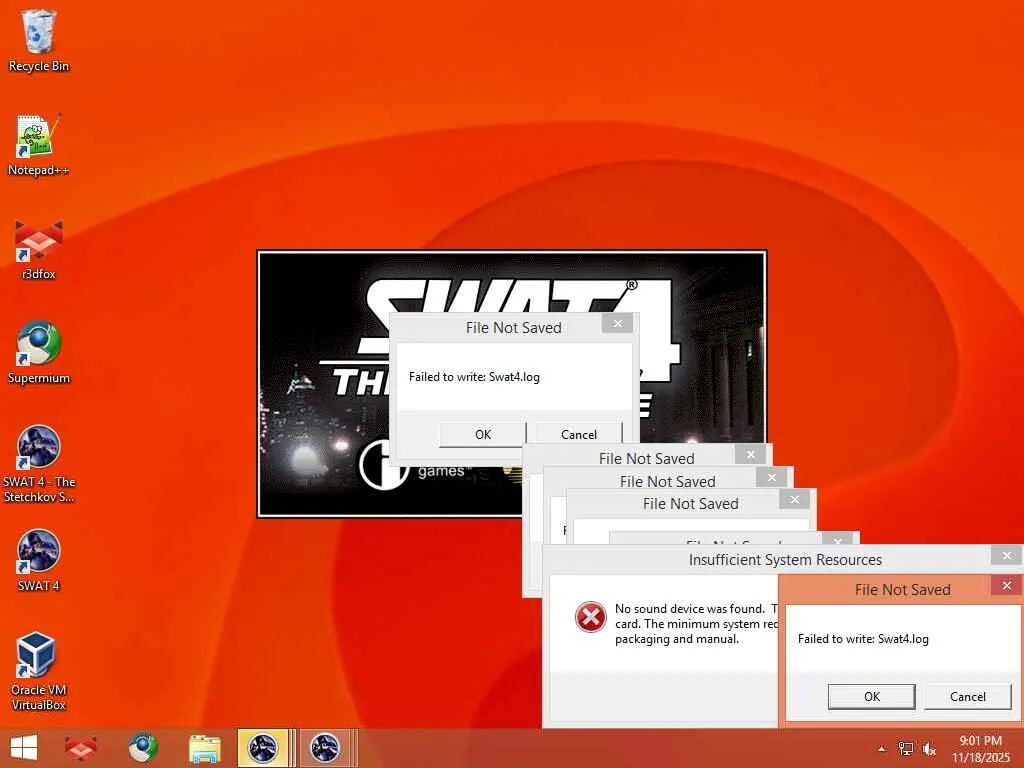Screen dimensions: 1024x768
Task: Close the third stacked File Not Saved dialog
Action: coord(794,500)
